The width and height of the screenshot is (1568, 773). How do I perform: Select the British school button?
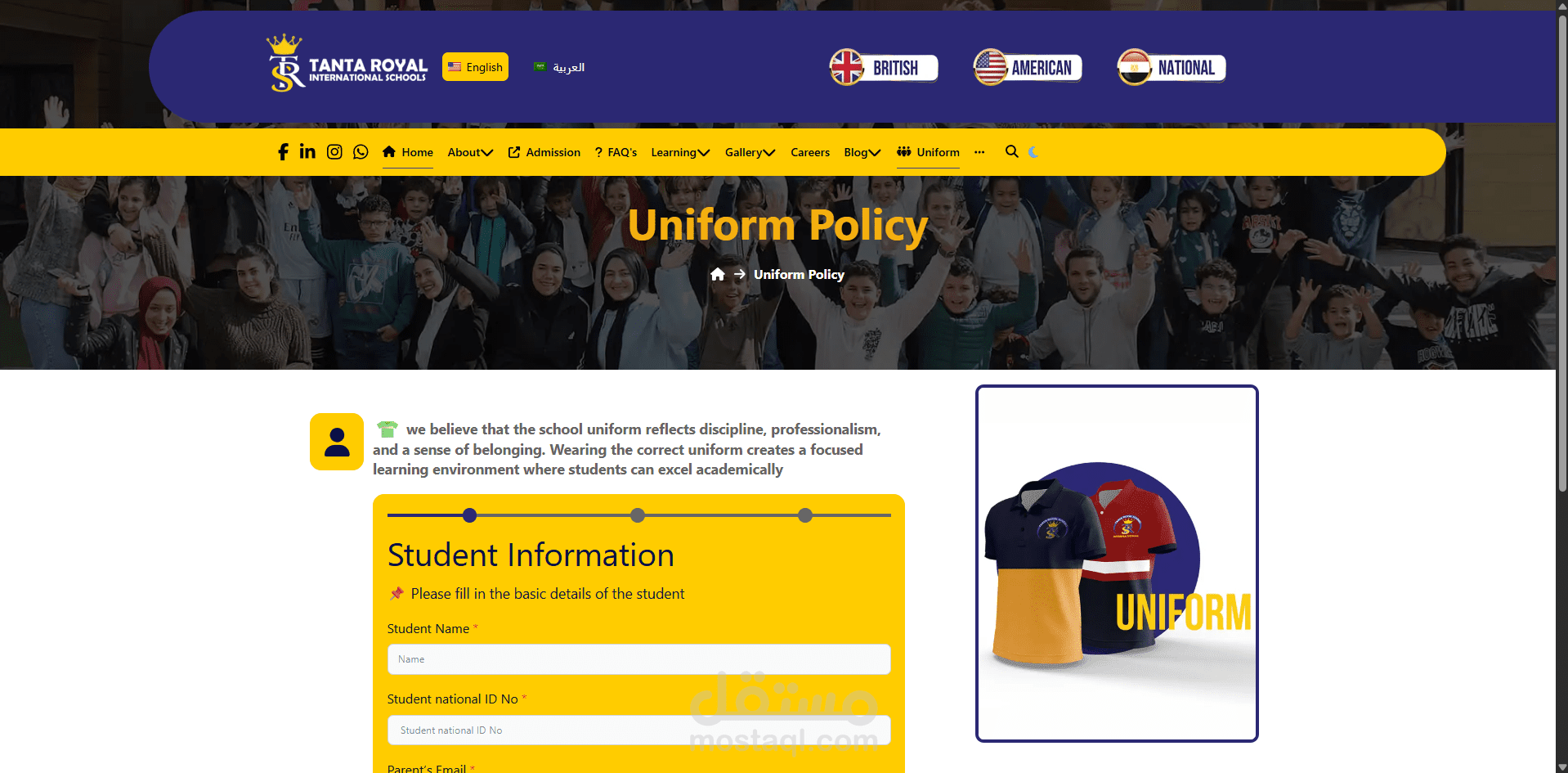884,67
